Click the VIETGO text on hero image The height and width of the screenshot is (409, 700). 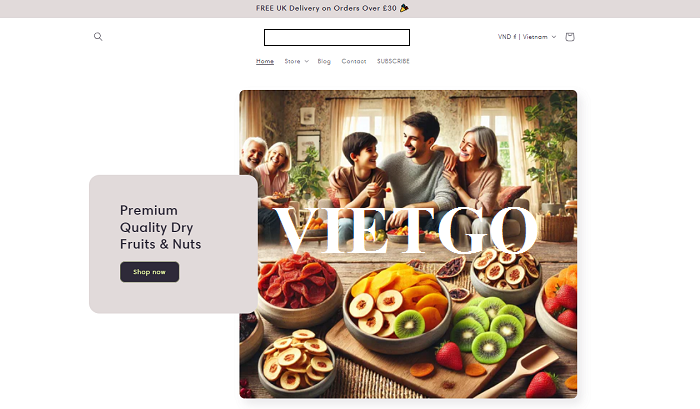pyautogui.click(x=405, y=231)
